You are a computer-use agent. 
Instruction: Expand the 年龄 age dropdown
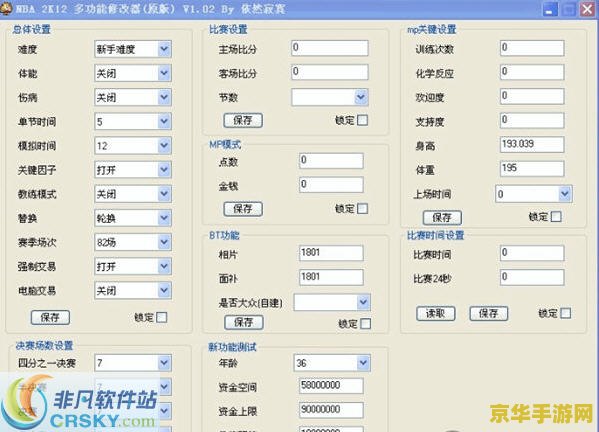(x=363, y=363)
